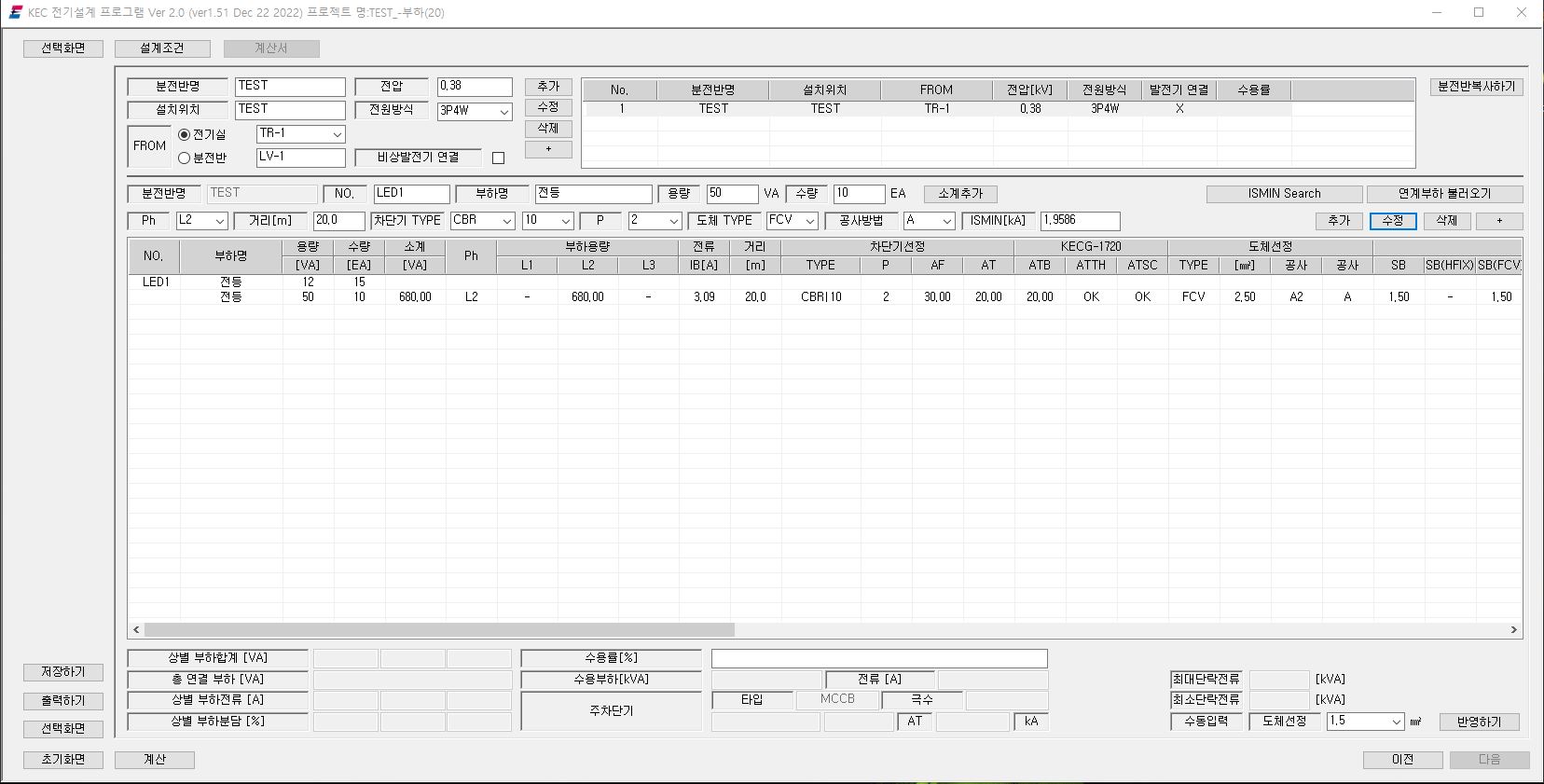Screen dimensions: 1544x784
Task: Click the 전압 0.38 input field
Action: click(475, 87)
